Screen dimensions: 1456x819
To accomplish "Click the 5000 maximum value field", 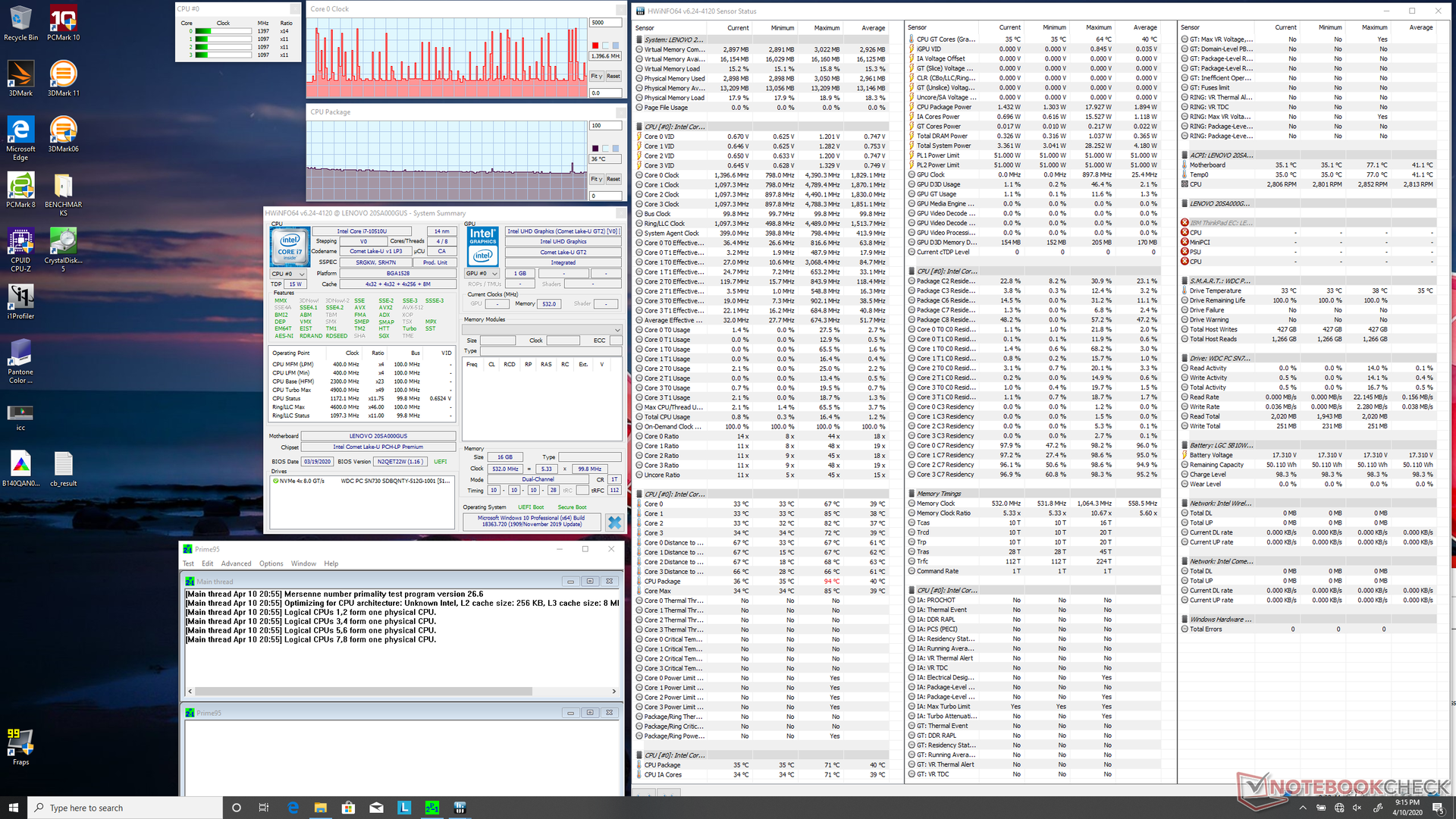I will coord(604,23).
